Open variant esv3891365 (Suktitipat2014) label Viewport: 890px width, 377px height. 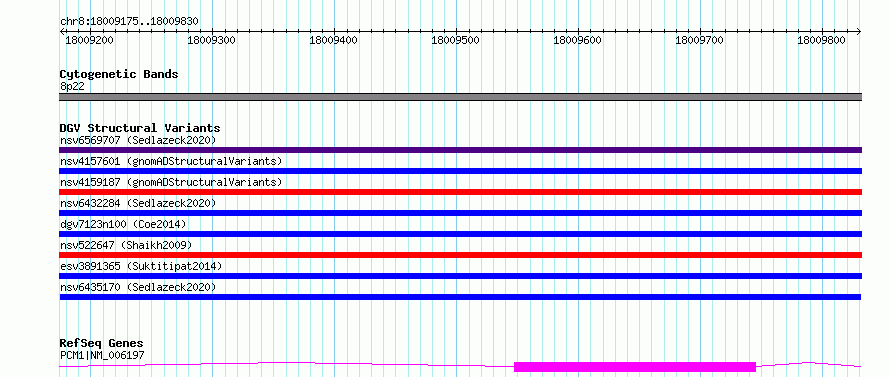[x=141, y=266]
